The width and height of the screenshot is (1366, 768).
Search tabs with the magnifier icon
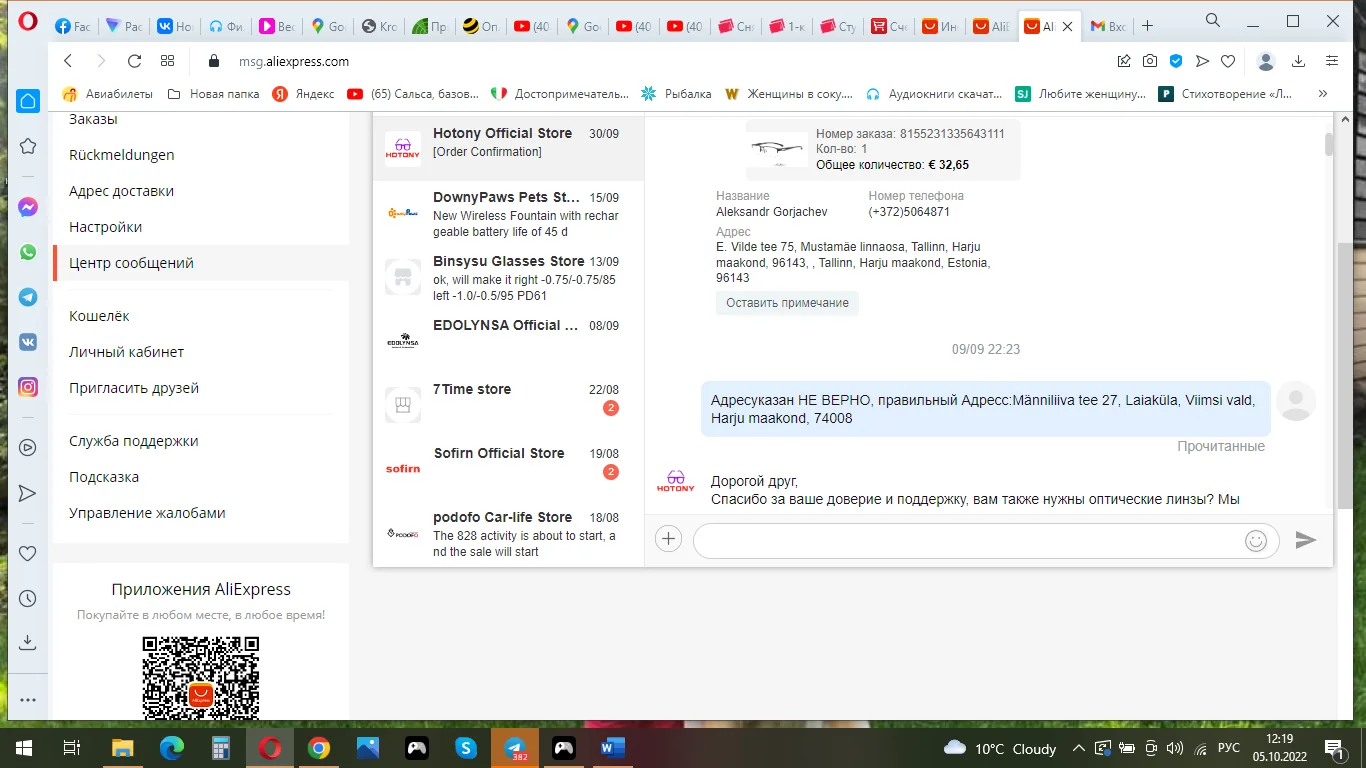point(1213,20)
